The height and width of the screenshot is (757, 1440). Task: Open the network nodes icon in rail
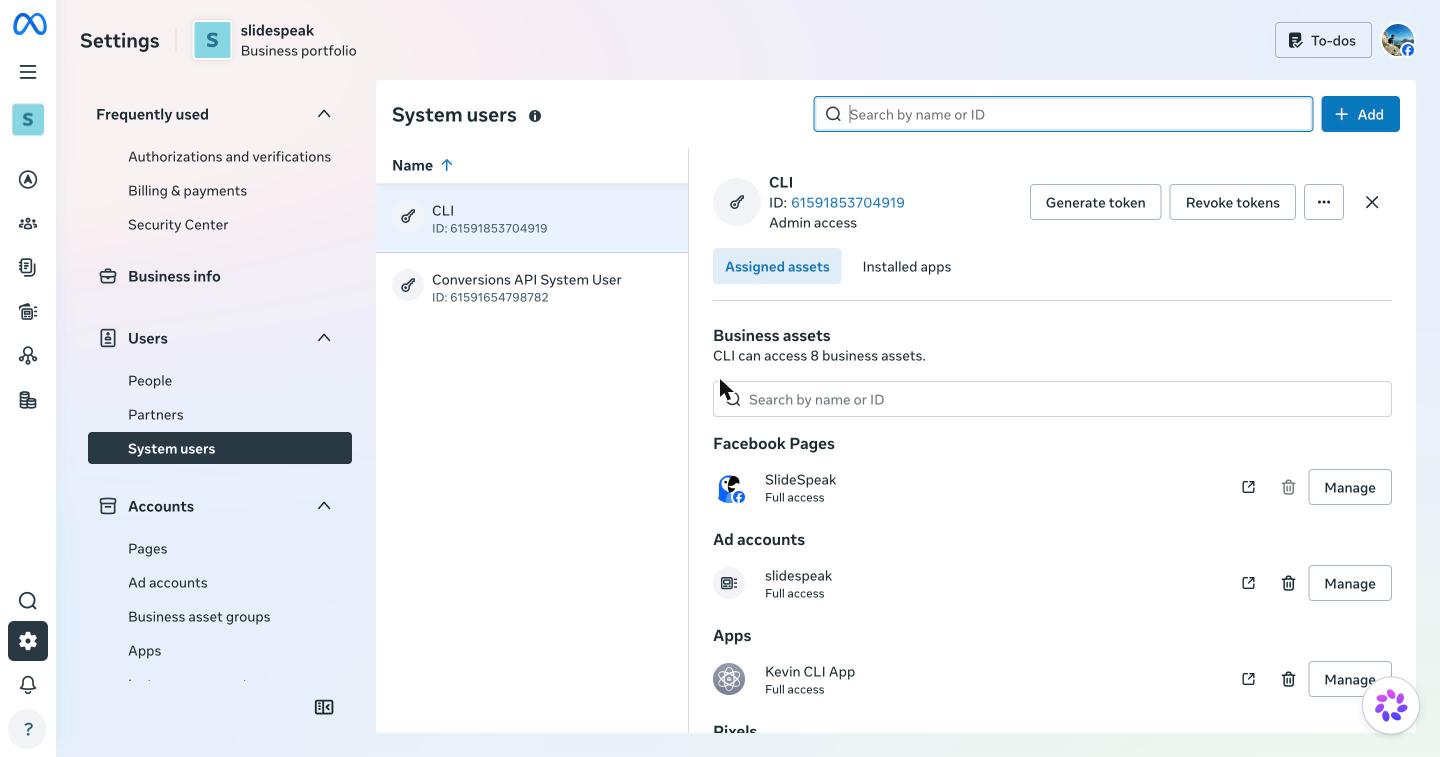(x=28, y=356)
